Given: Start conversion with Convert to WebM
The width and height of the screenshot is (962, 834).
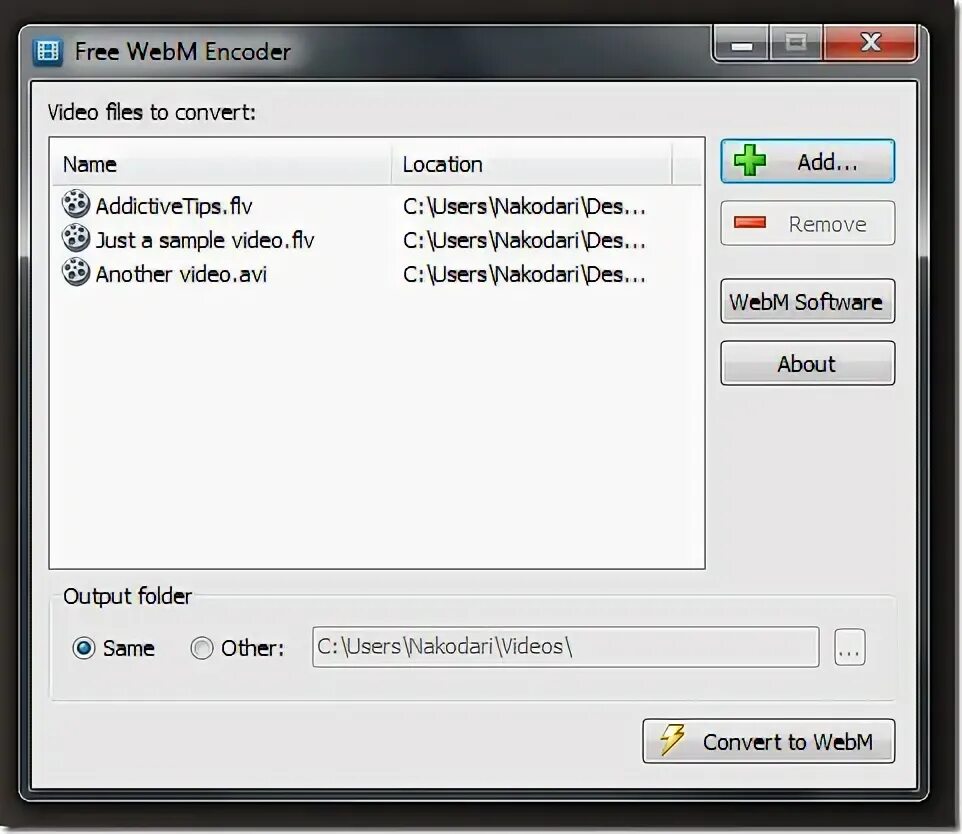Looking at the screenshot, I should coord(768,741).
